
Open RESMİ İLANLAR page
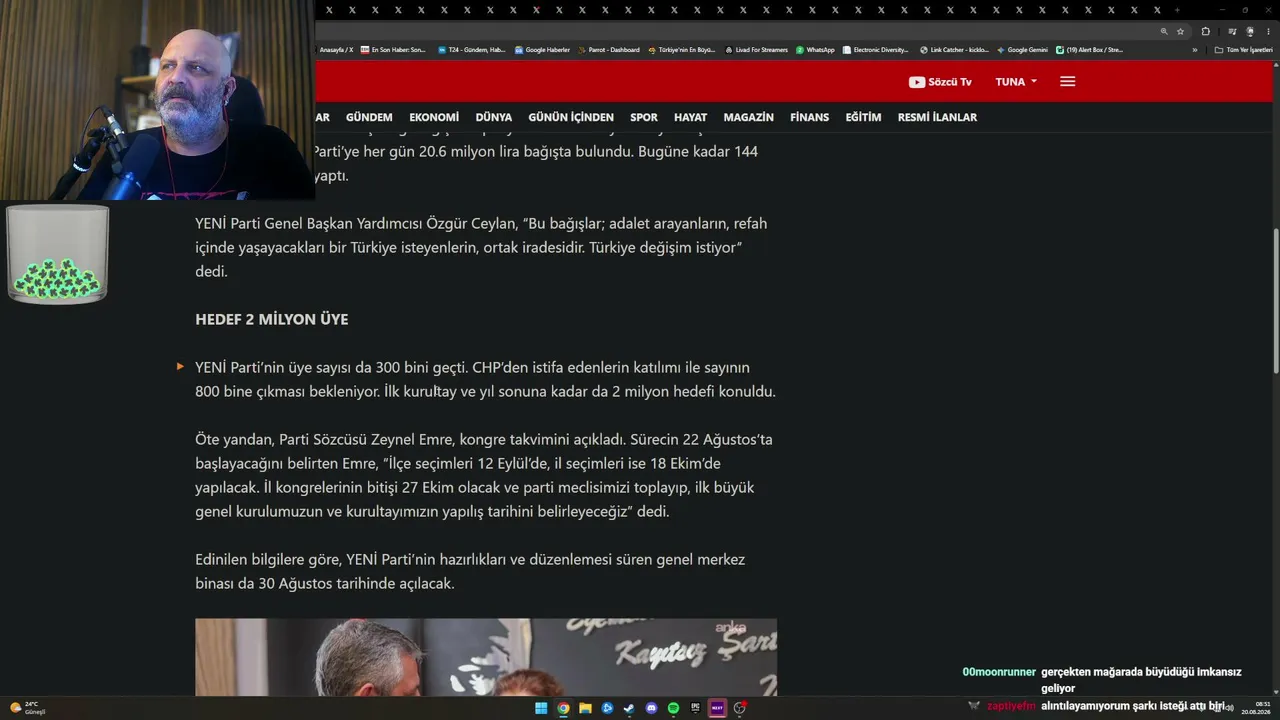click(937, 117)
